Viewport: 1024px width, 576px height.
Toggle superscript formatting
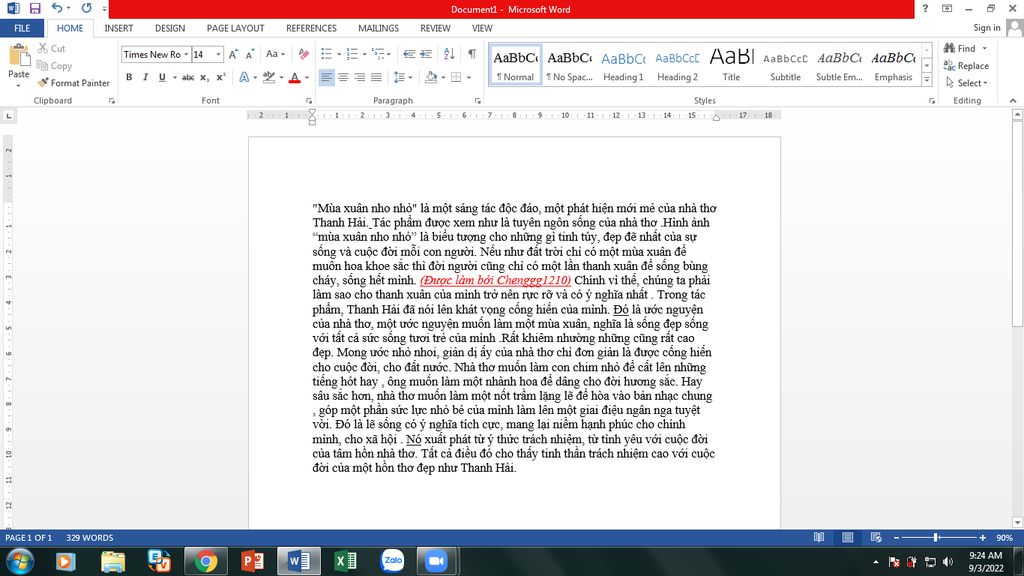coord(221,77)
